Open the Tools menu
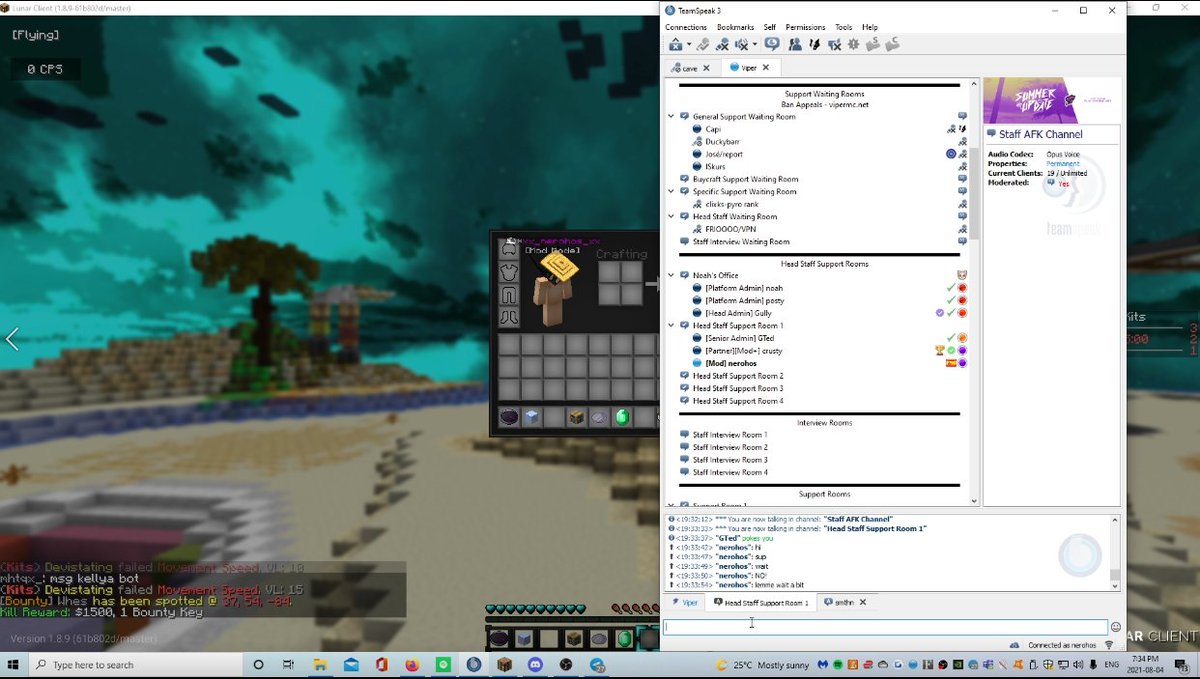This screenshot has height=679, width=1200. (843, 27)
